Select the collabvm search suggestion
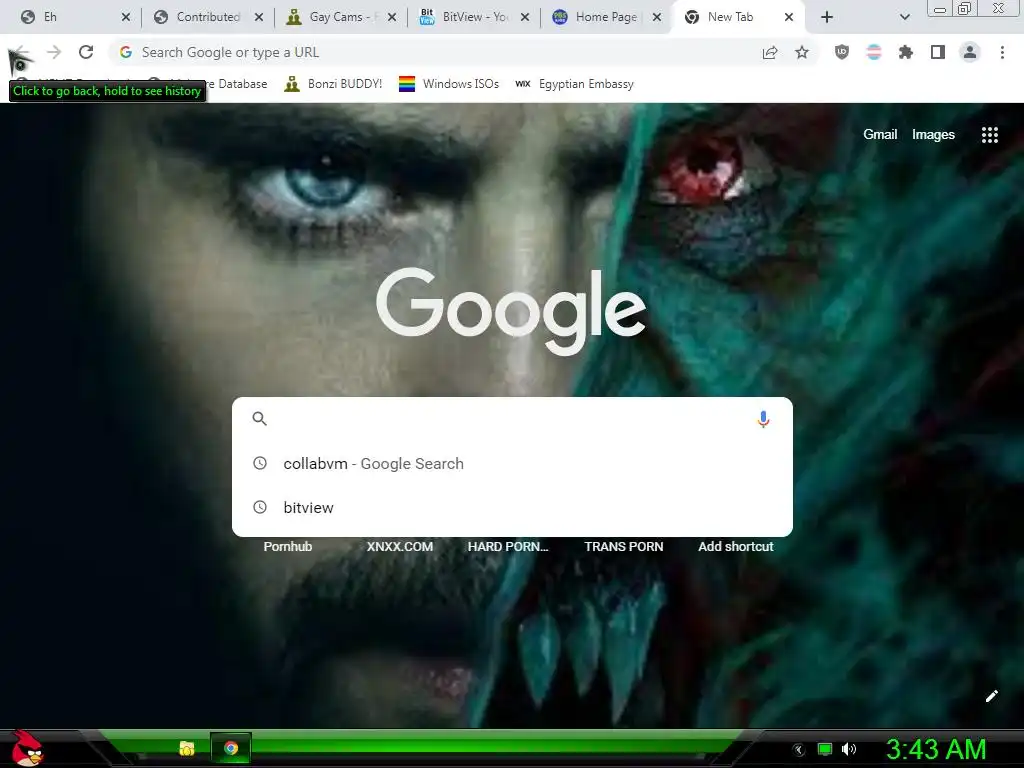1024x768 pixels. (512, 464)
